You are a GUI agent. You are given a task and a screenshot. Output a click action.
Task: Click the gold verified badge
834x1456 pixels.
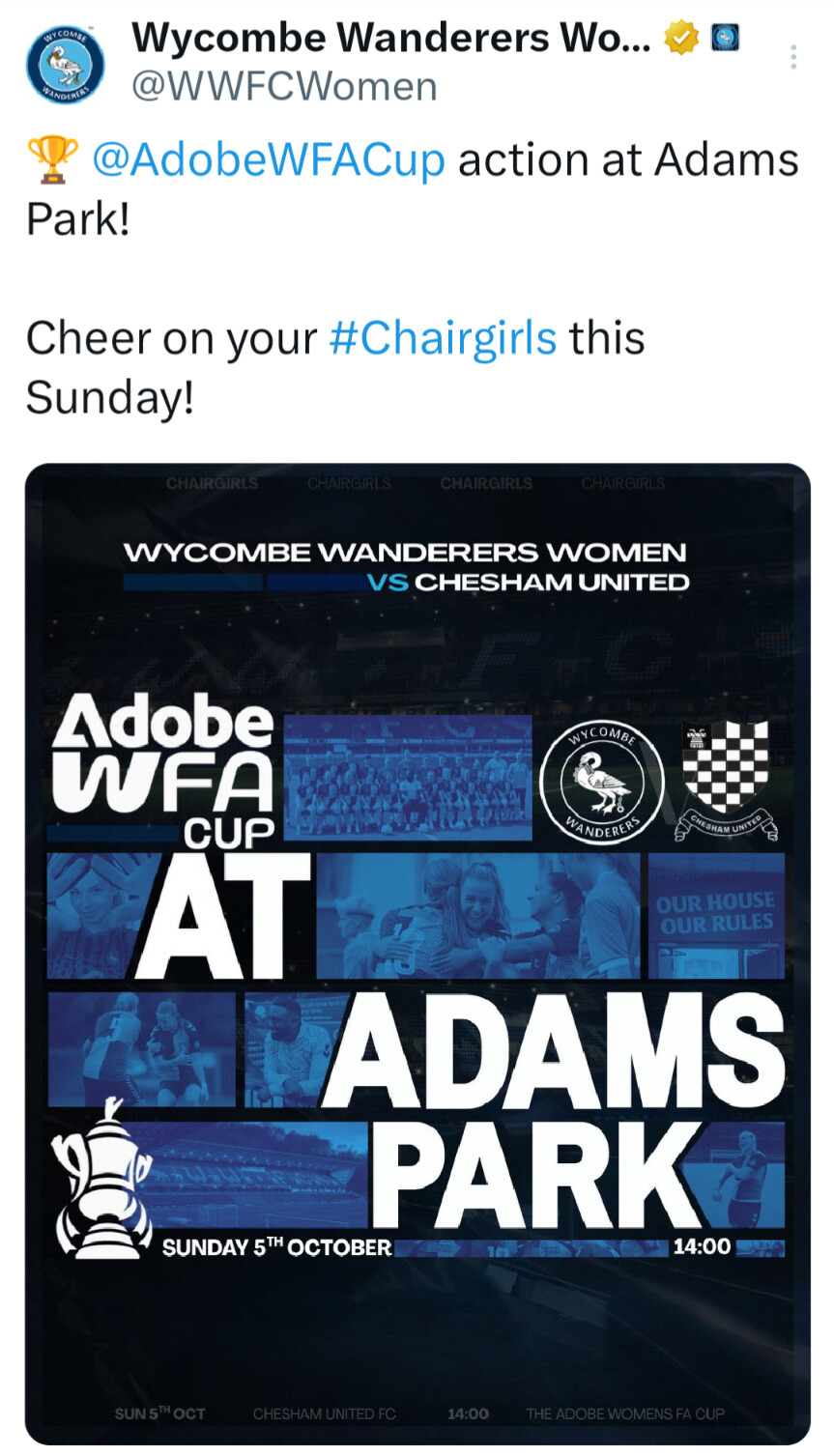[681, 39]
